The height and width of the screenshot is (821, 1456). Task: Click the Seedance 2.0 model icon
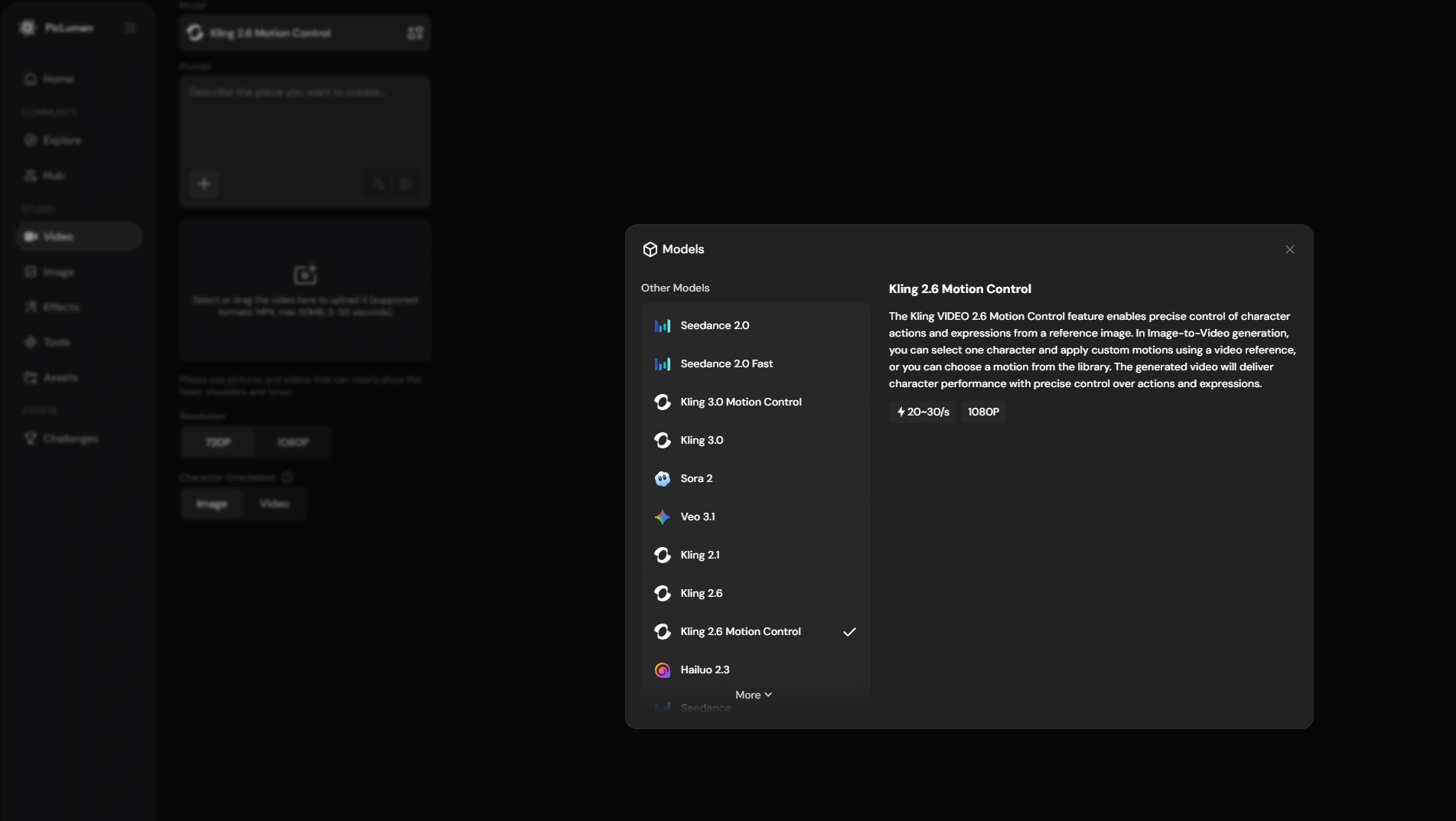point(663,326)
